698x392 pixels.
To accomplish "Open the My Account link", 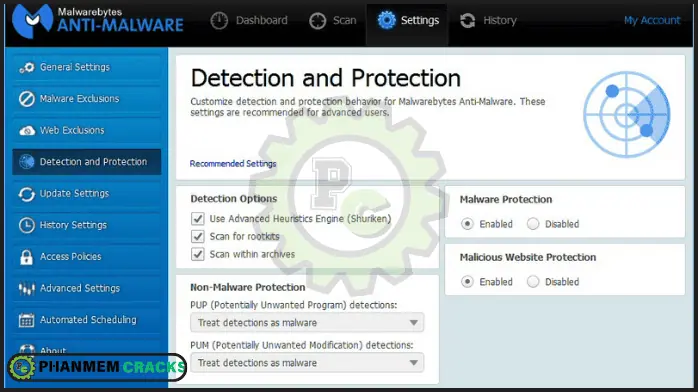I will pos(652,20).
